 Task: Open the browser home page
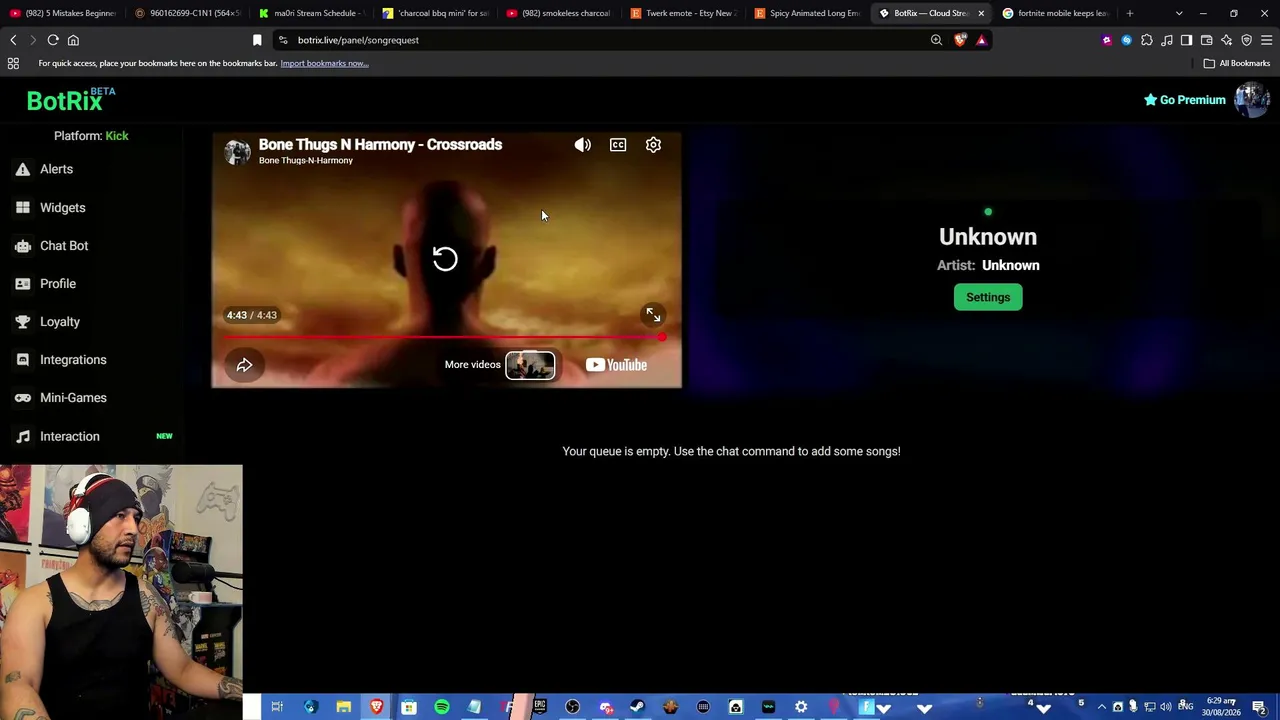coord(73,40)
